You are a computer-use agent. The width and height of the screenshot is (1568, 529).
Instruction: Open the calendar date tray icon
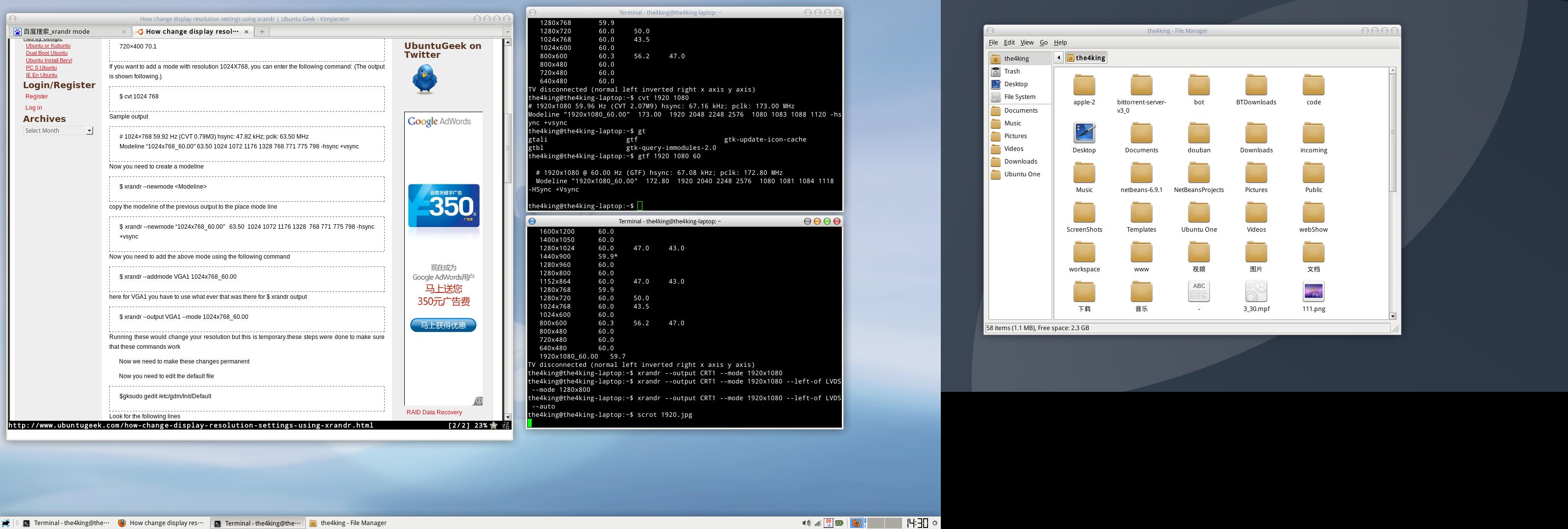(x=829, y=523)
